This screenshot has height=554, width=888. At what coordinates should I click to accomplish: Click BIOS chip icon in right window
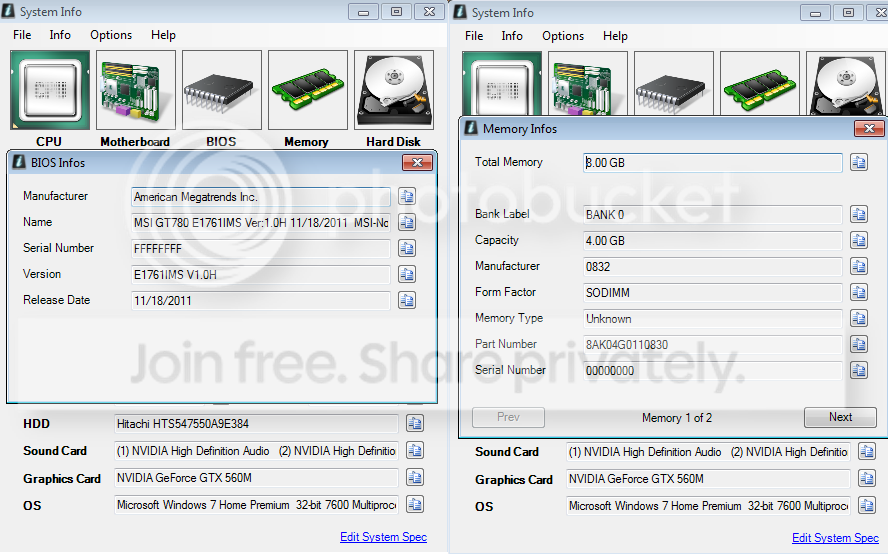click(674, 84)
